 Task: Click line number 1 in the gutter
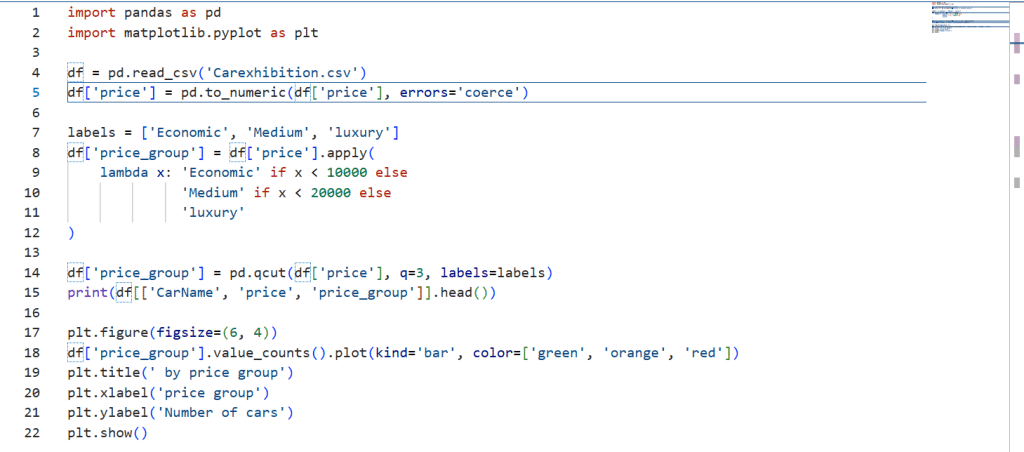click(x=36, y=13)
